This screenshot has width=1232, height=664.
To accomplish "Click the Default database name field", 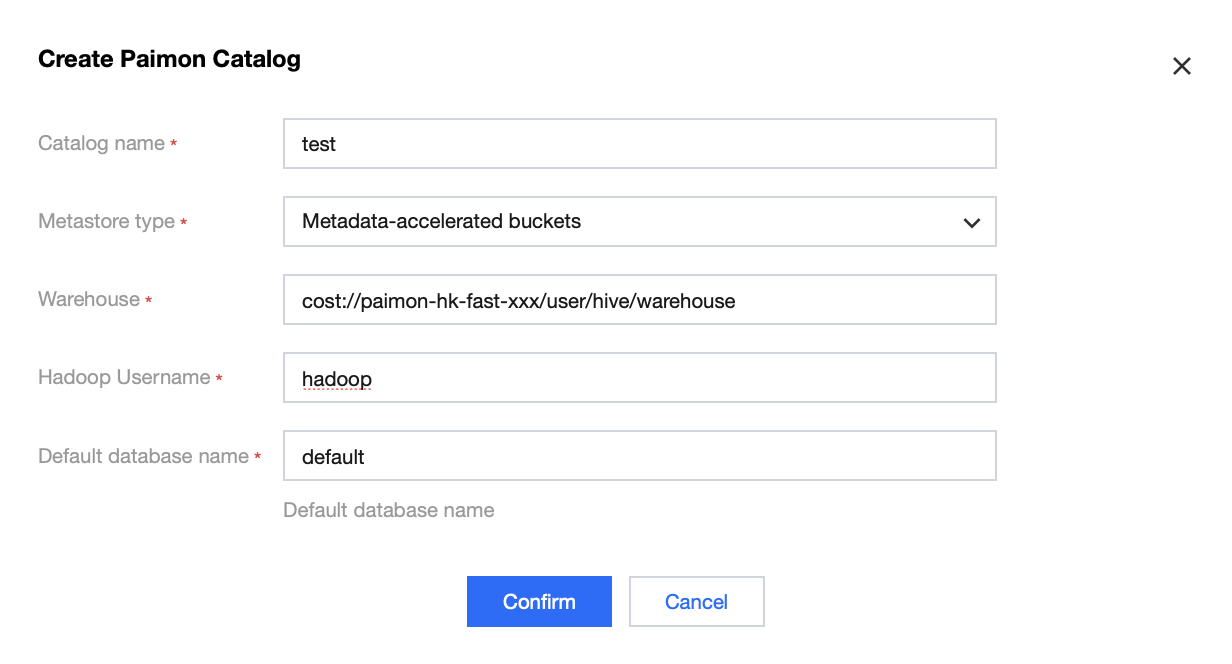I will point(640,456).
